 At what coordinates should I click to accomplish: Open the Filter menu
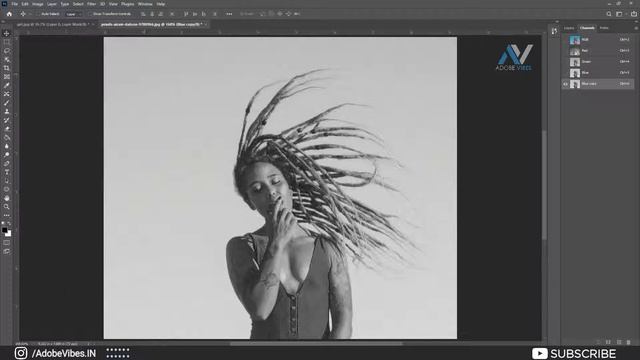pos(91,4)
